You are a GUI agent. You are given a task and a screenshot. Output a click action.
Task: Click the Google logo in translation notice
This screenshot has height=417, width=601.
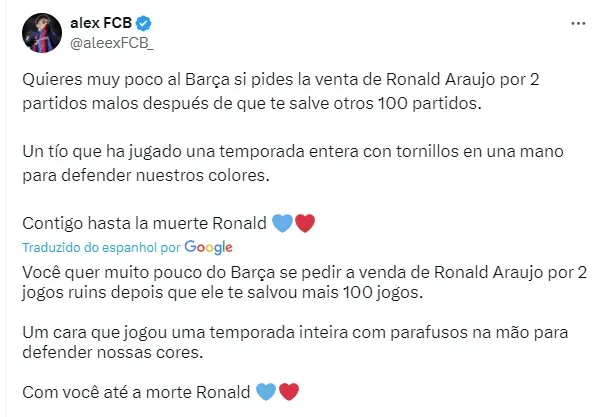click(x=209, y=248)
